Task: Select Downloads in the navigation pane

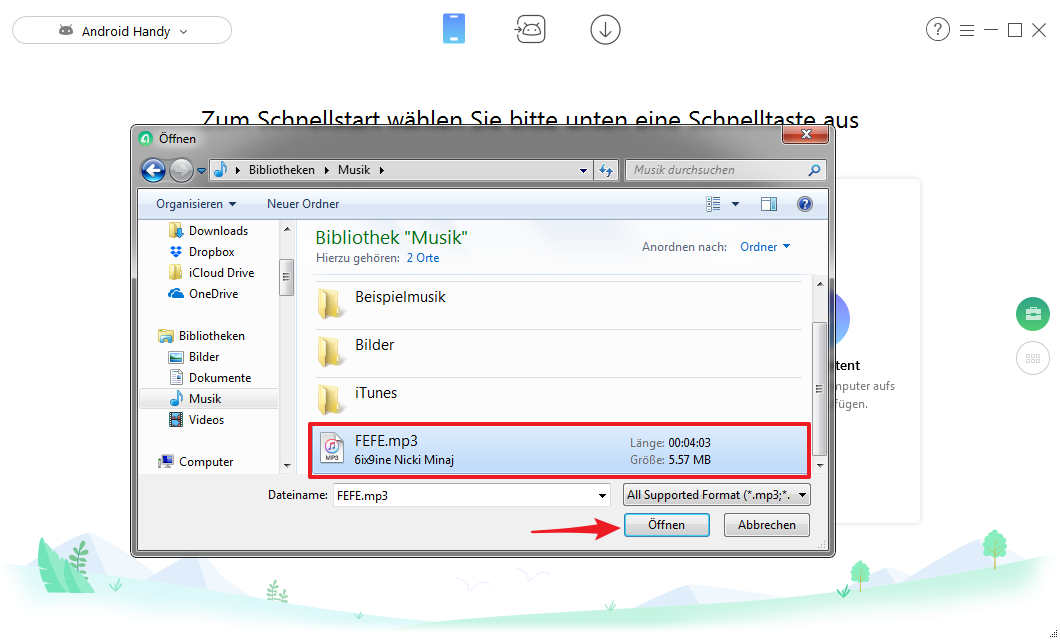Action: point(218,231)
